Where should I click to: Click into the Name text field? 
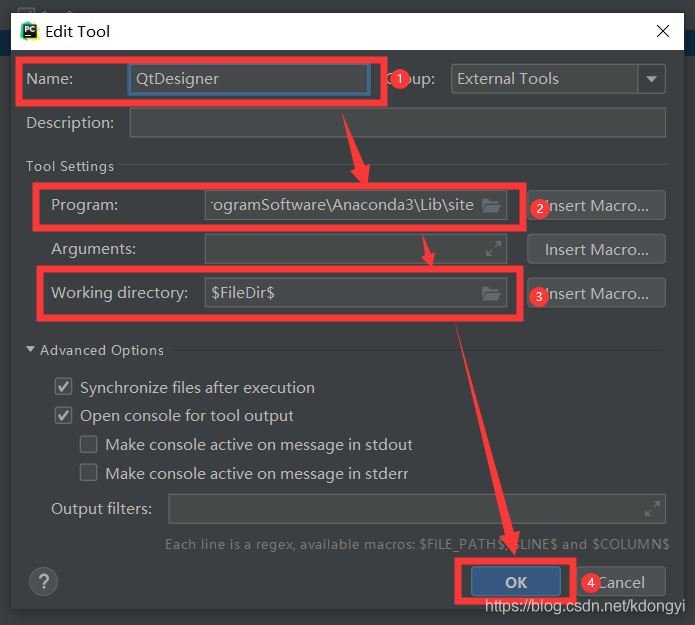pyautogui.click(x=249, y=79)
